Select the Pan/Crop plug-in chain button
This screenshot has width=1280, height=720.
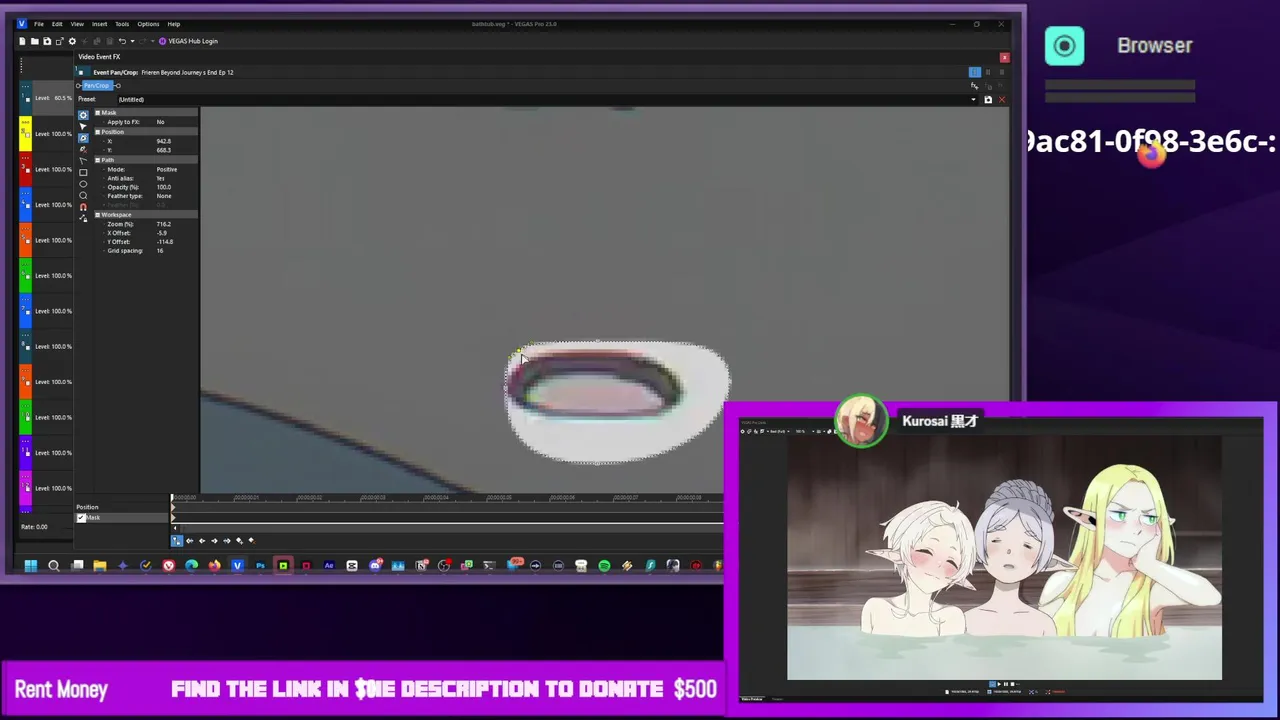click(97, 86)
